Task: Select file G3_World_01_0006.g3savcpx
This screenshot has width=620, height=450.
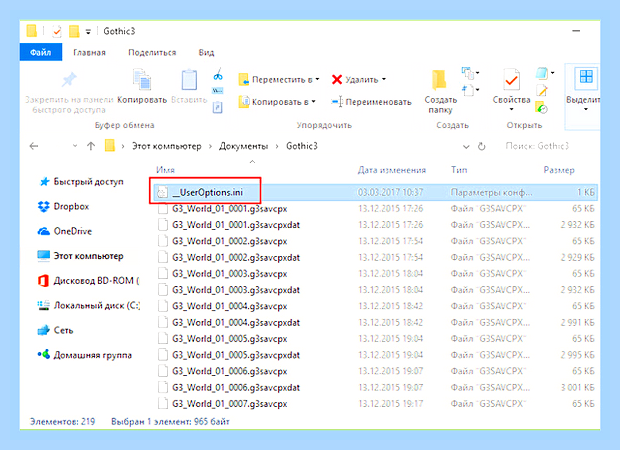Action: 229,371
